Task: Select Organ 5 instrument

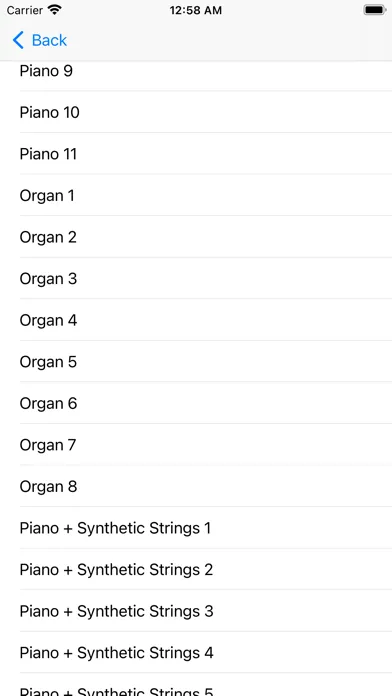Action: [x=196, y=362]
